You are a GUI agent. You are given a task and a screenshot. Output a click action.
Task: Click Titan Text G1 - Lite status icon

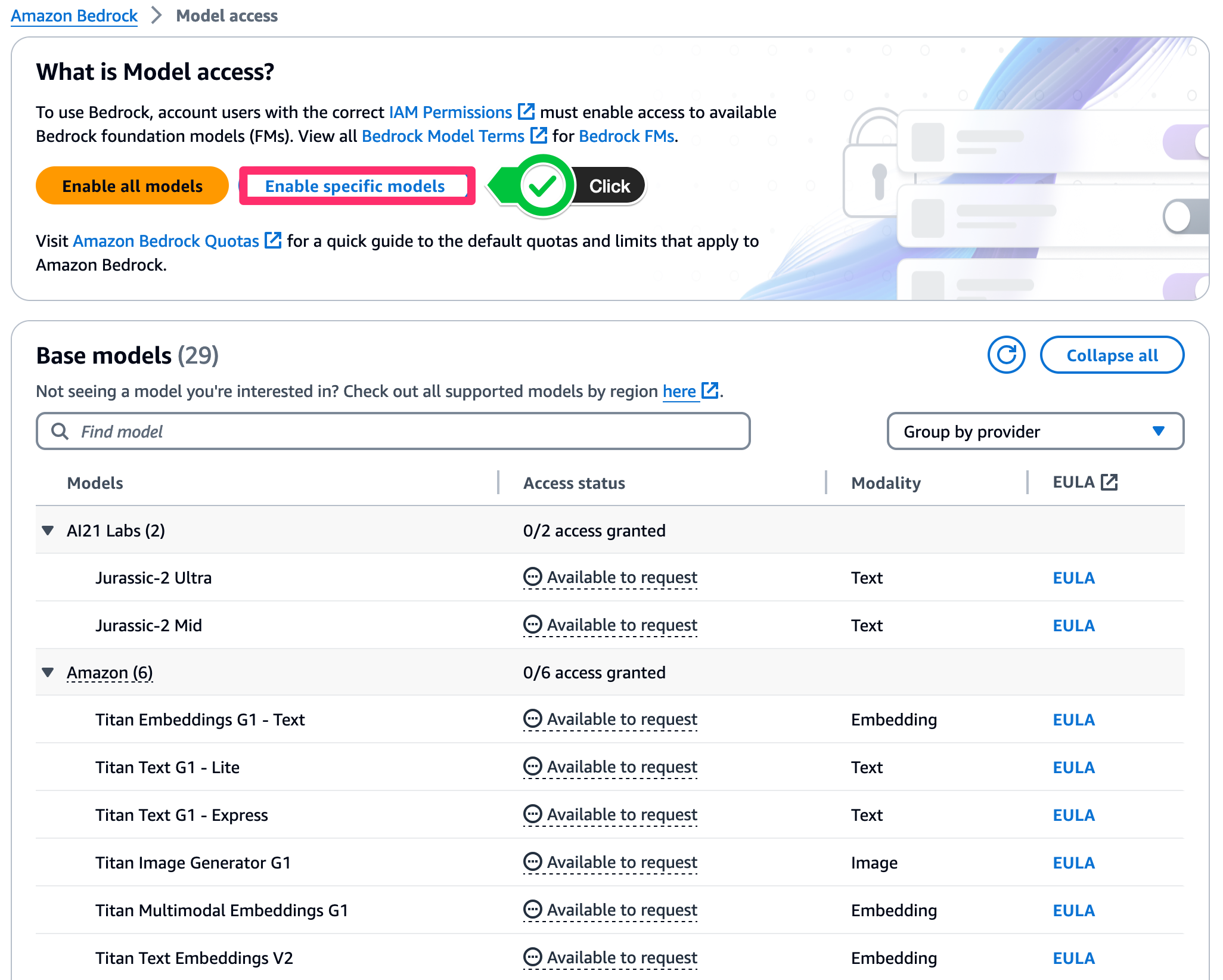pyautogui.click(x=532, y=766)
